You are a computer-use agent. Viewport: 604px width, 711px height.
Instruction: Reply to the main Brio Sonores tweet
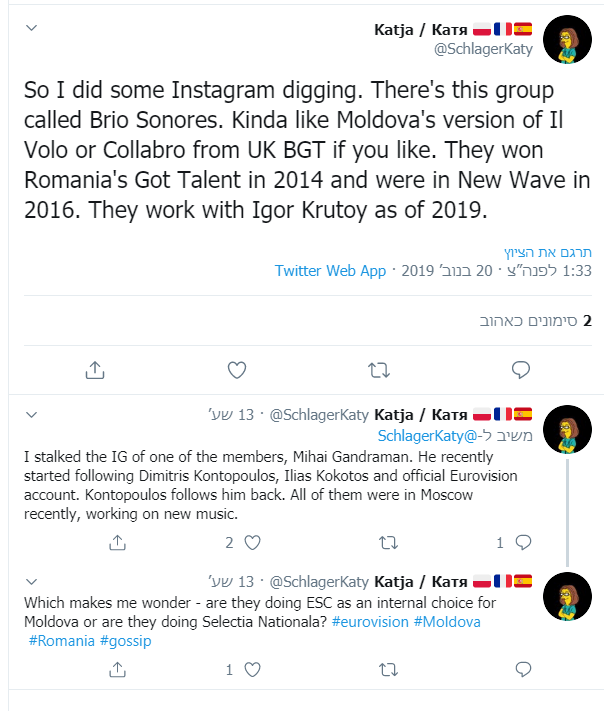(x=520, y=369)
